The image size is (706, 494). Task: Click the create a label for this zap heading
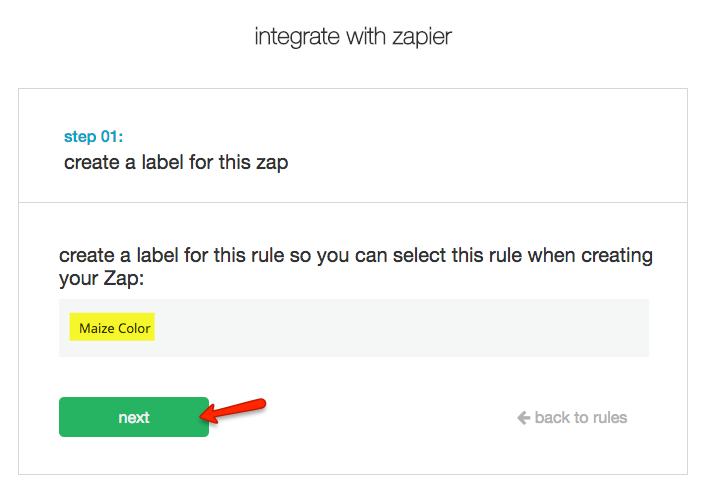(x=176, y=162)
